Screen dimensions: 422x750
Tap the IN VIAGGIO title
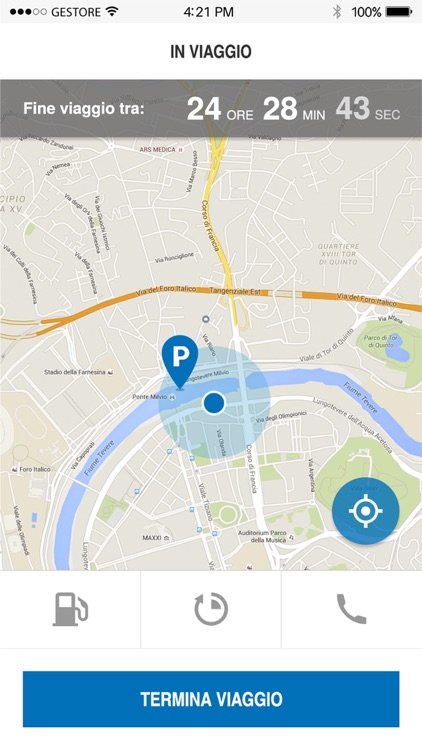[211, 52]
